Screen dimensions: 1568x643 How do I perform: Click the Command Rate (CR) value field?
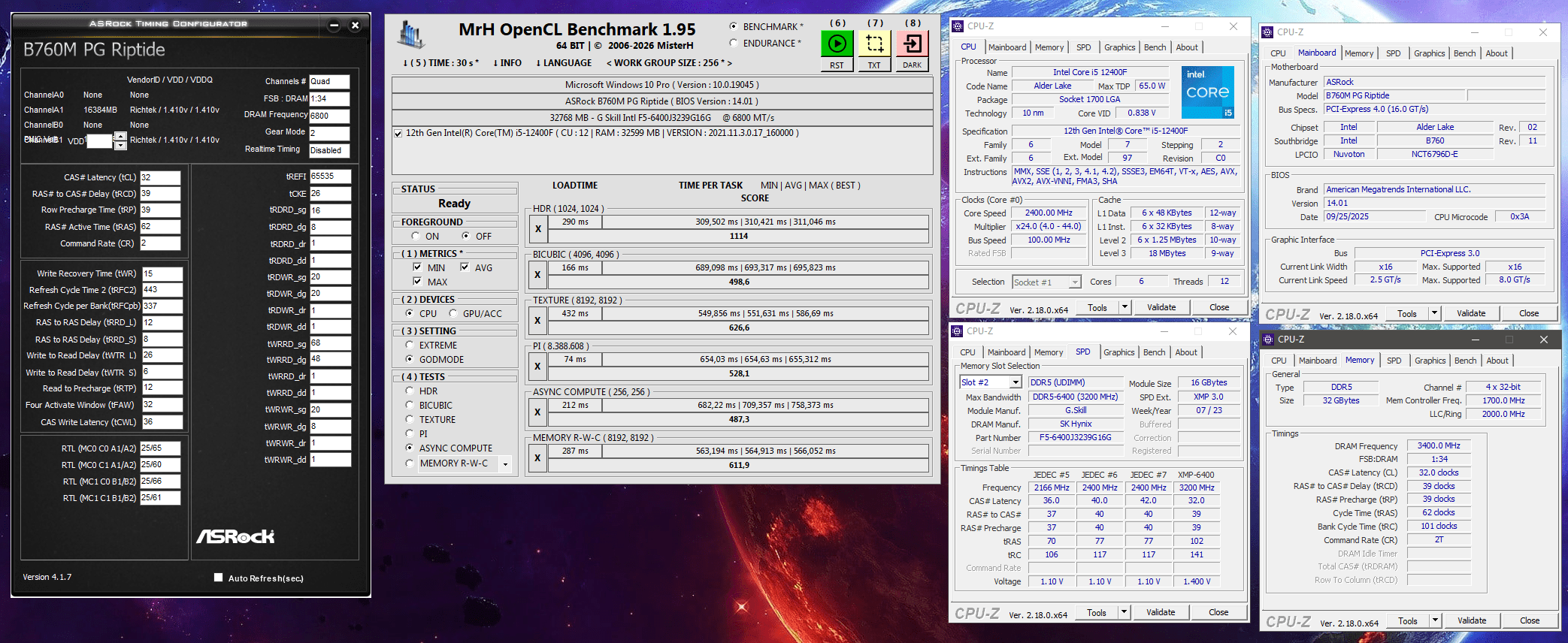160,243
